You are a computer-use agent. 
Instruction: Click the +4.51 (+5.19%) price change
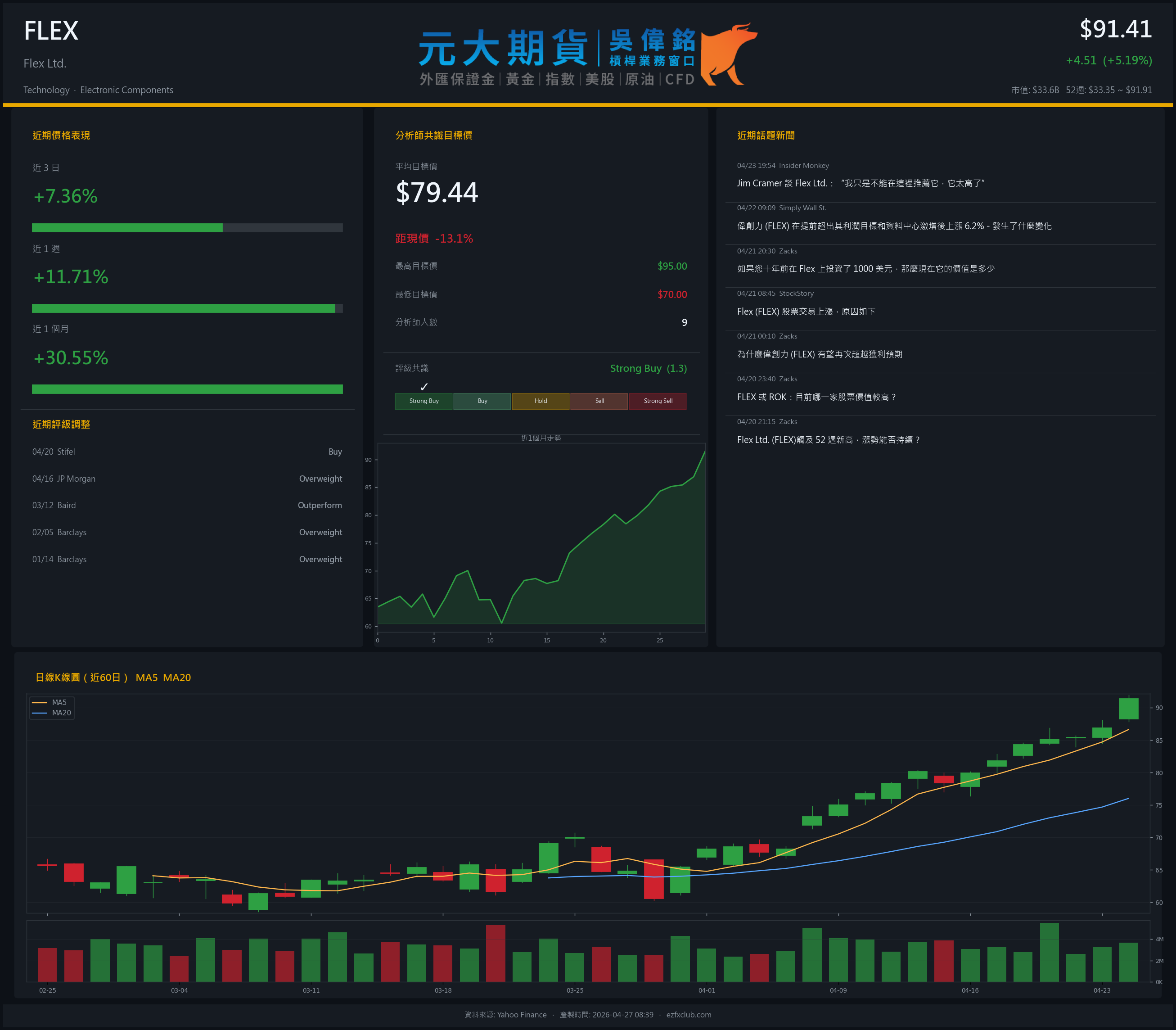[x=1109, y=60]
